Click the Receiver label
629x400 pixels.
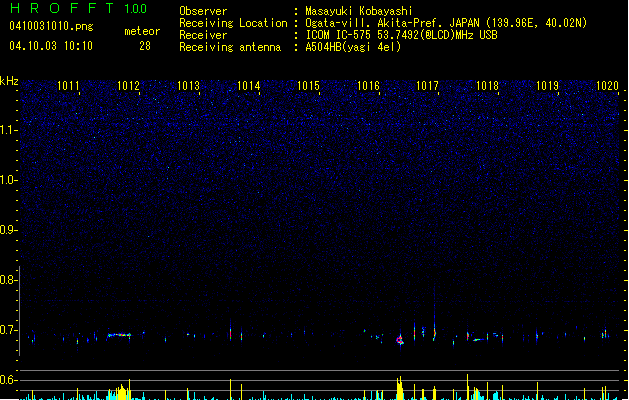pos(203,35)
